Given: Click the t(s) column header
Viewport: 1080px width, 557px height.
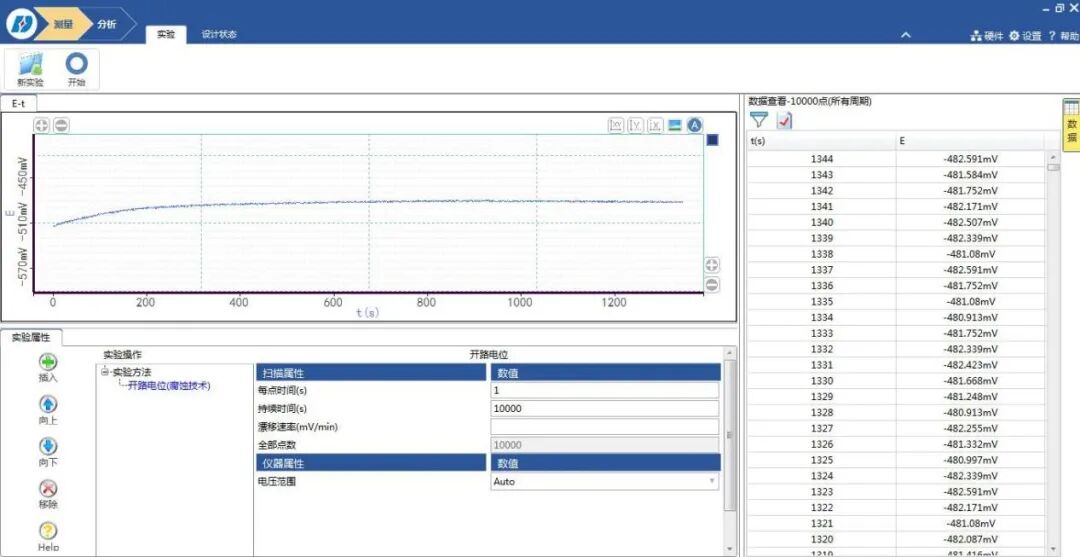Looking at the screenshot, I should (x=822, y=141).
